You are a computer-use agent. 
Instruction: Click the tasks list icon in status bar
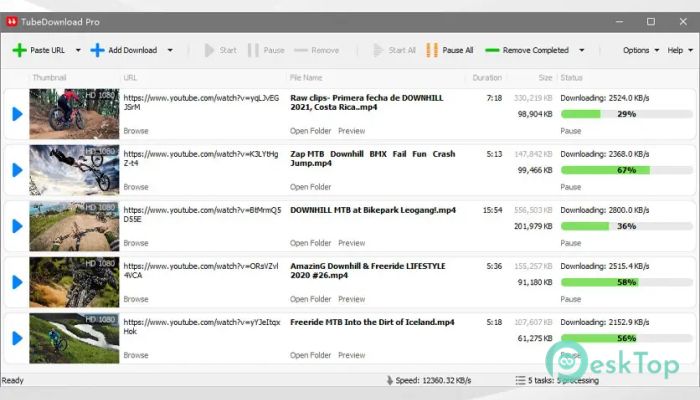coord(520,380)
